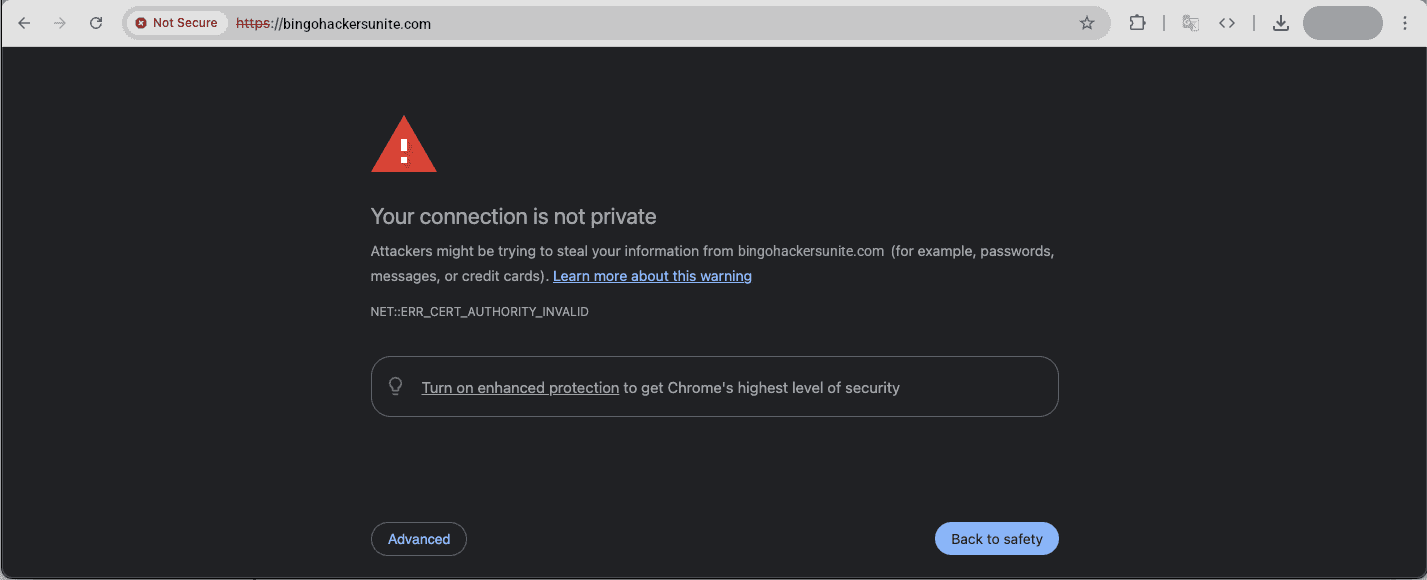Reload the current page
This screenshot has width=1427, height=580.
(x=96, y=23)
